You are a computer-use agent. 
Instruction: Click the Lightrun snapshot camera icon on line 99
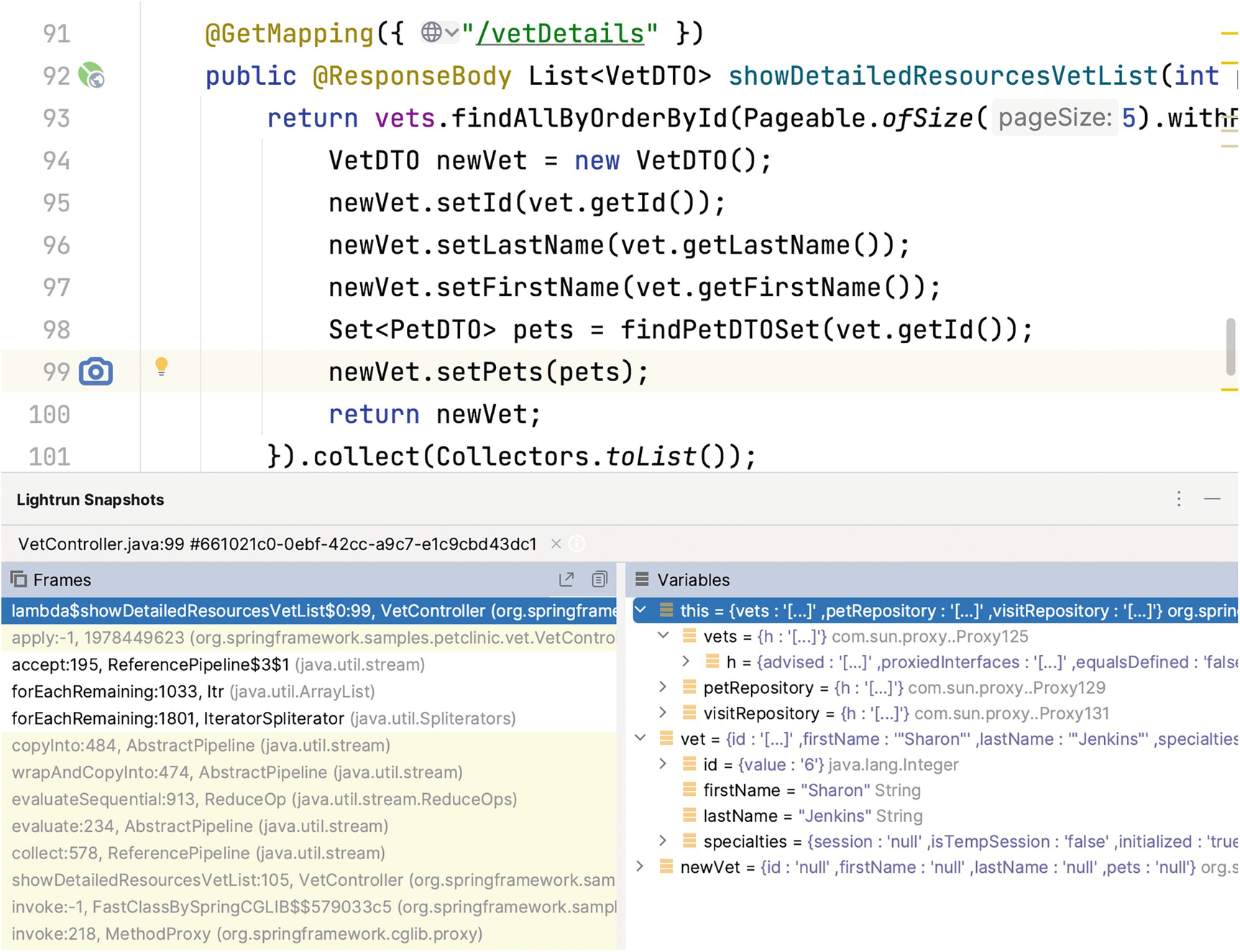click(96, 372)
